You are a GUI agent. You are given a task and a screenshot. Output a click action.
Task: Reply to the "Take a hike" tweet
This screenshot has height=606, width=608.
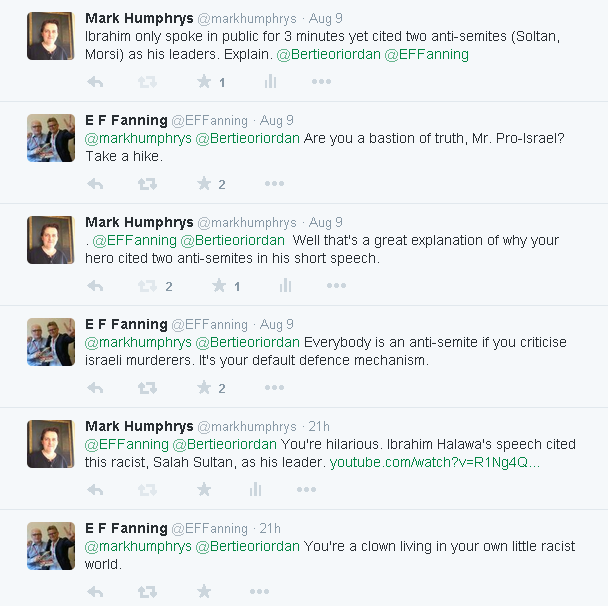pos(95,184)
